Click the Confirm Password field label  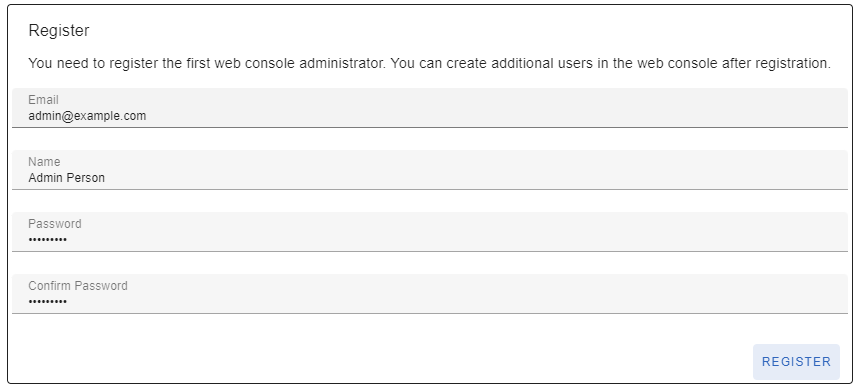78,285
